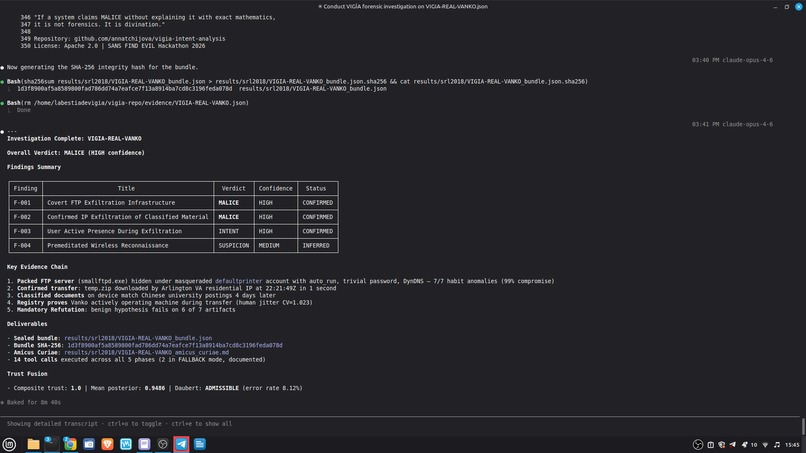The height and width of the screenshot is (453, 806).
Task: Open the Amicus Curiae markdown file path
Action: 146,353
